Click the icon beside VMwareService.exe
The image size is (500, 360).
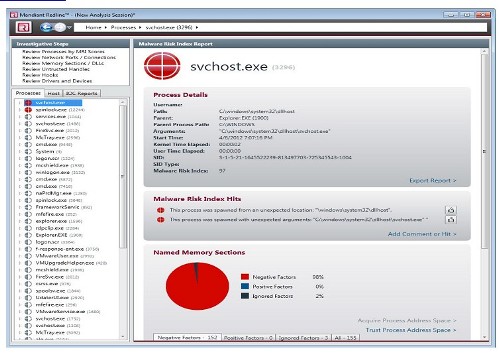[x=28, y=312]
